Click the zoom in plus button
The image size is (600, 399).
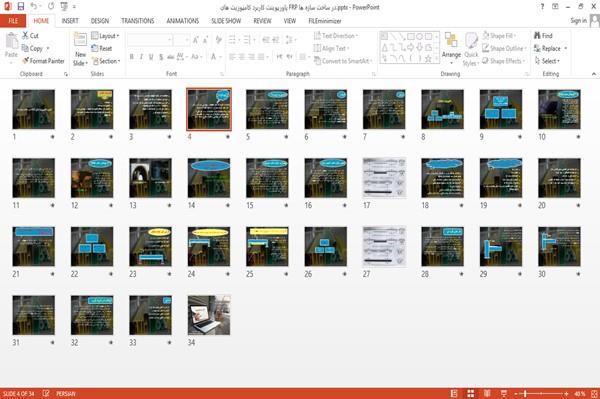[x=566, y=393]
